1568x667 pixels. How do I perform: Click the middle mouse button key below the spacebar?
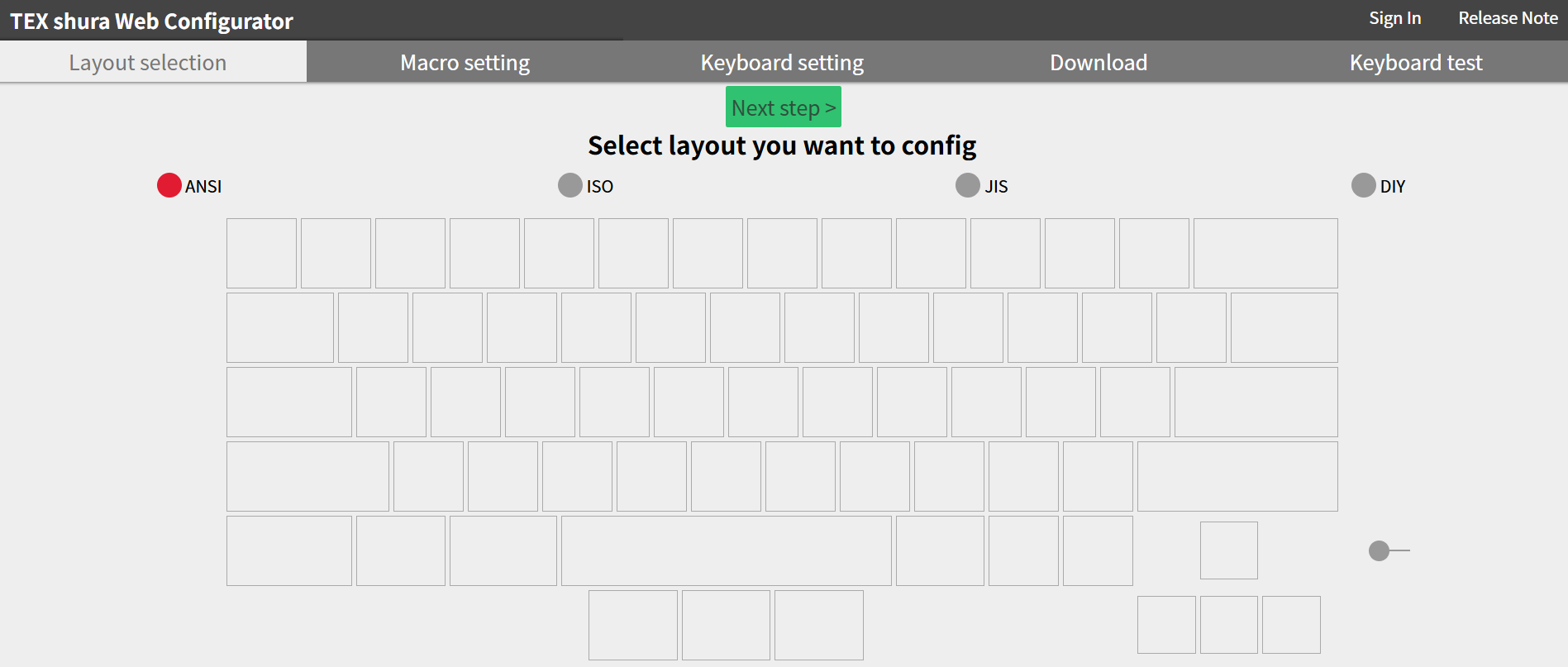(726, 625)
